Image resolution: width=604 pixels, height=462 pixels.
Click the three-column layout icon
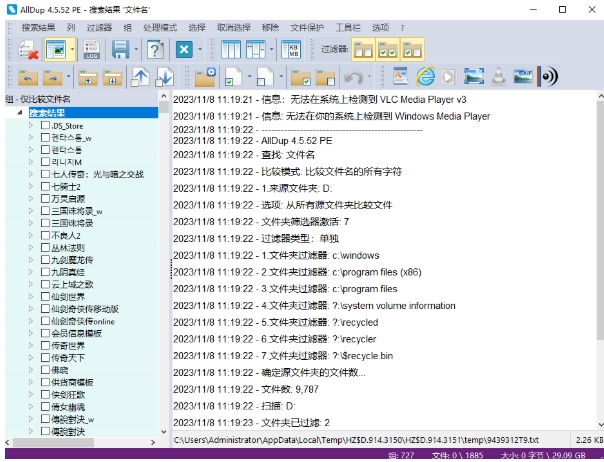coord(231,50)
